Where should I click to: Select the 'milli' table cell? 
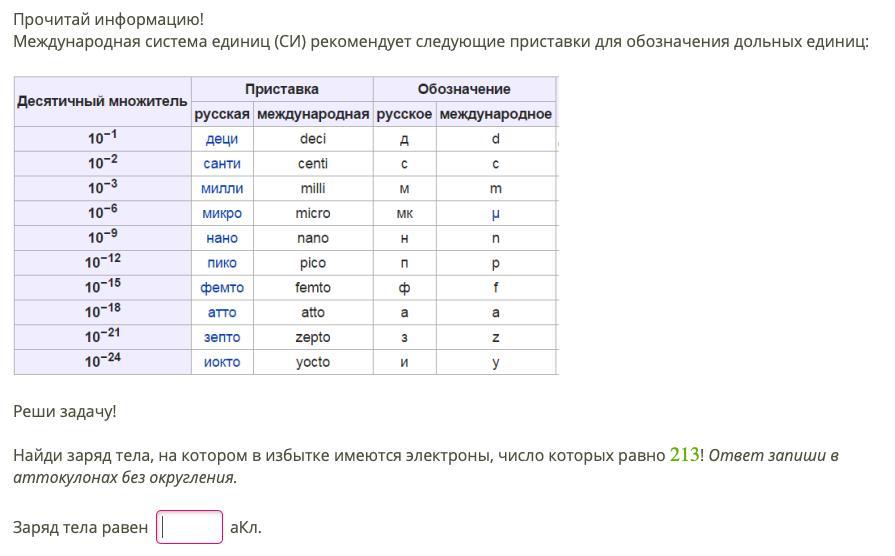(313, 188)
